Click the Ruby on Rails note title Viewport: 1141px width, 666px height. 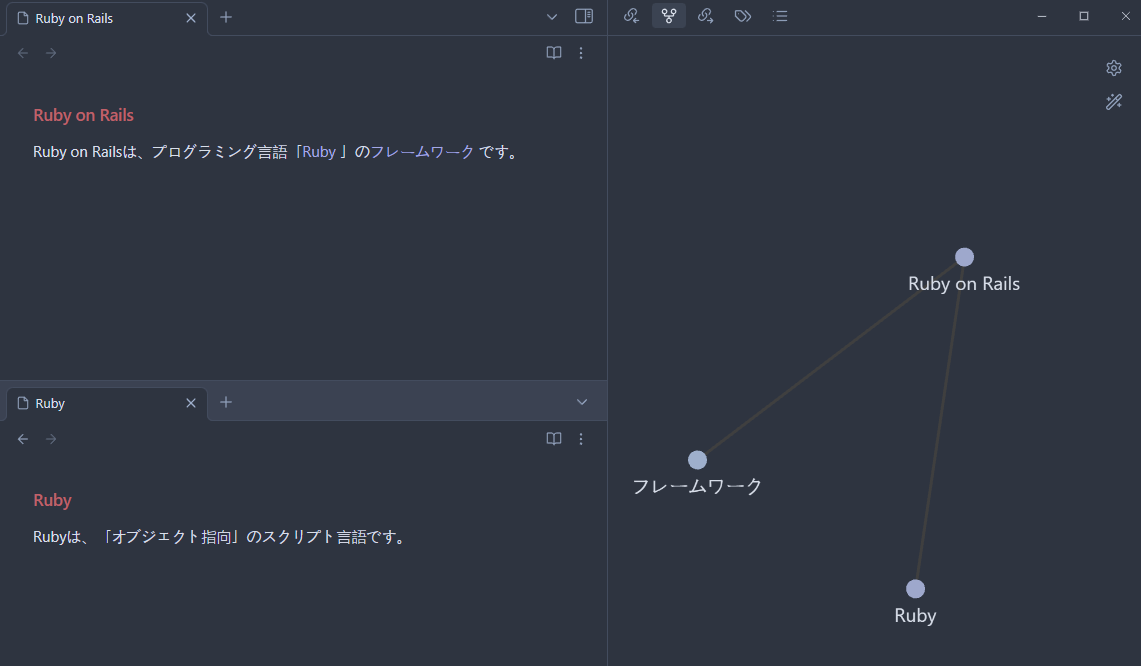tap(84, 115)
